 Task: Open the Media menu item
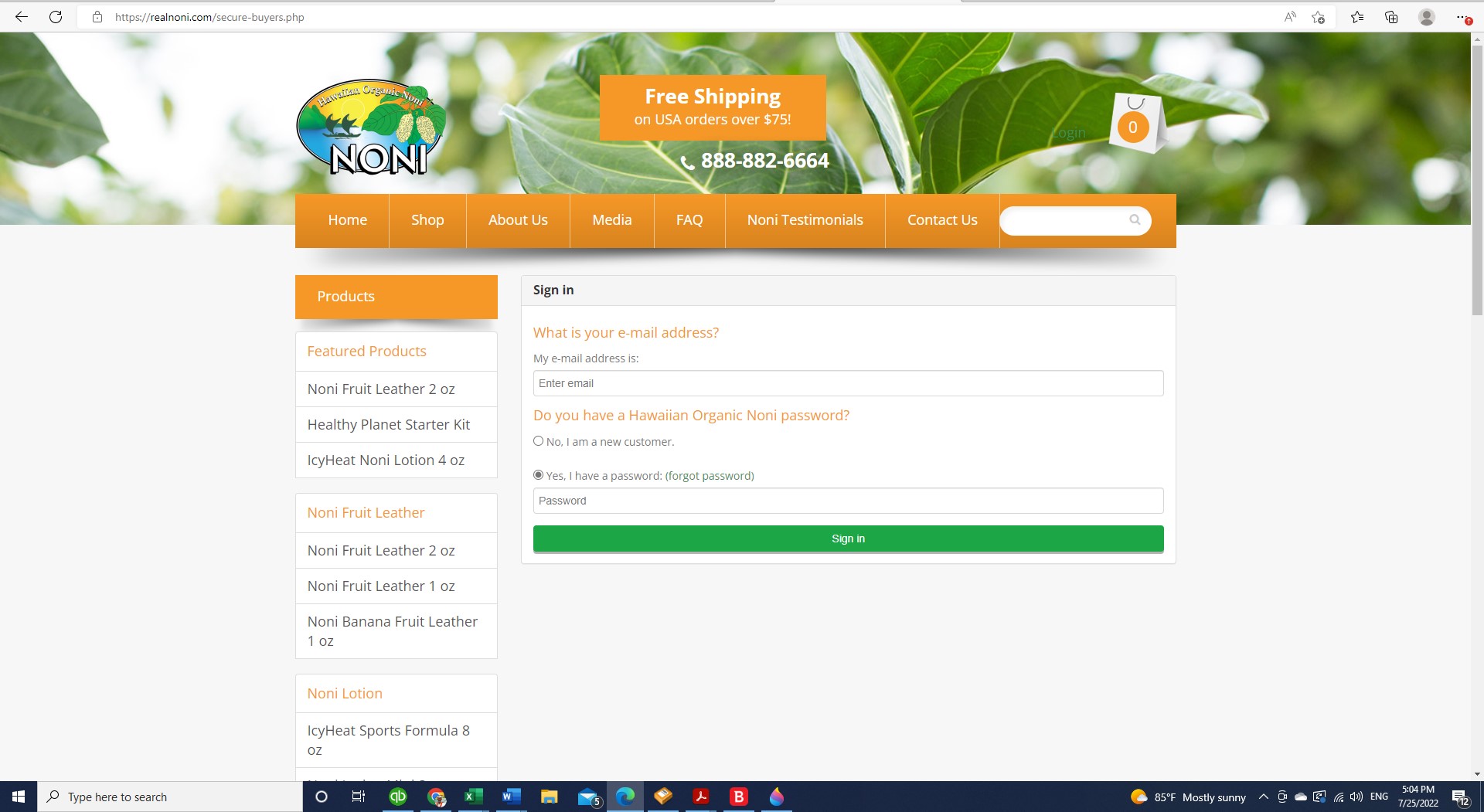pyautogui.click(x=612, y=220)
